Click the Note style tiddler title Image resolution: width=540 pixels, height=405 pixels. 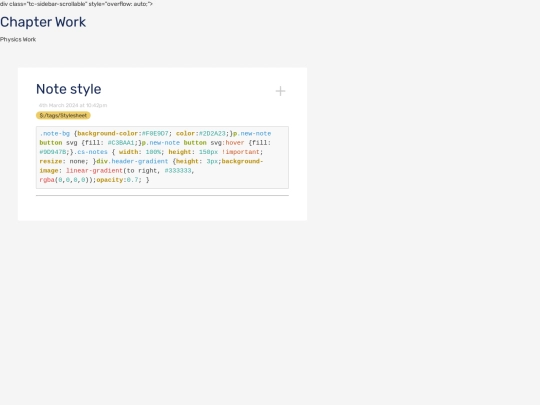(x=69, y=89)
